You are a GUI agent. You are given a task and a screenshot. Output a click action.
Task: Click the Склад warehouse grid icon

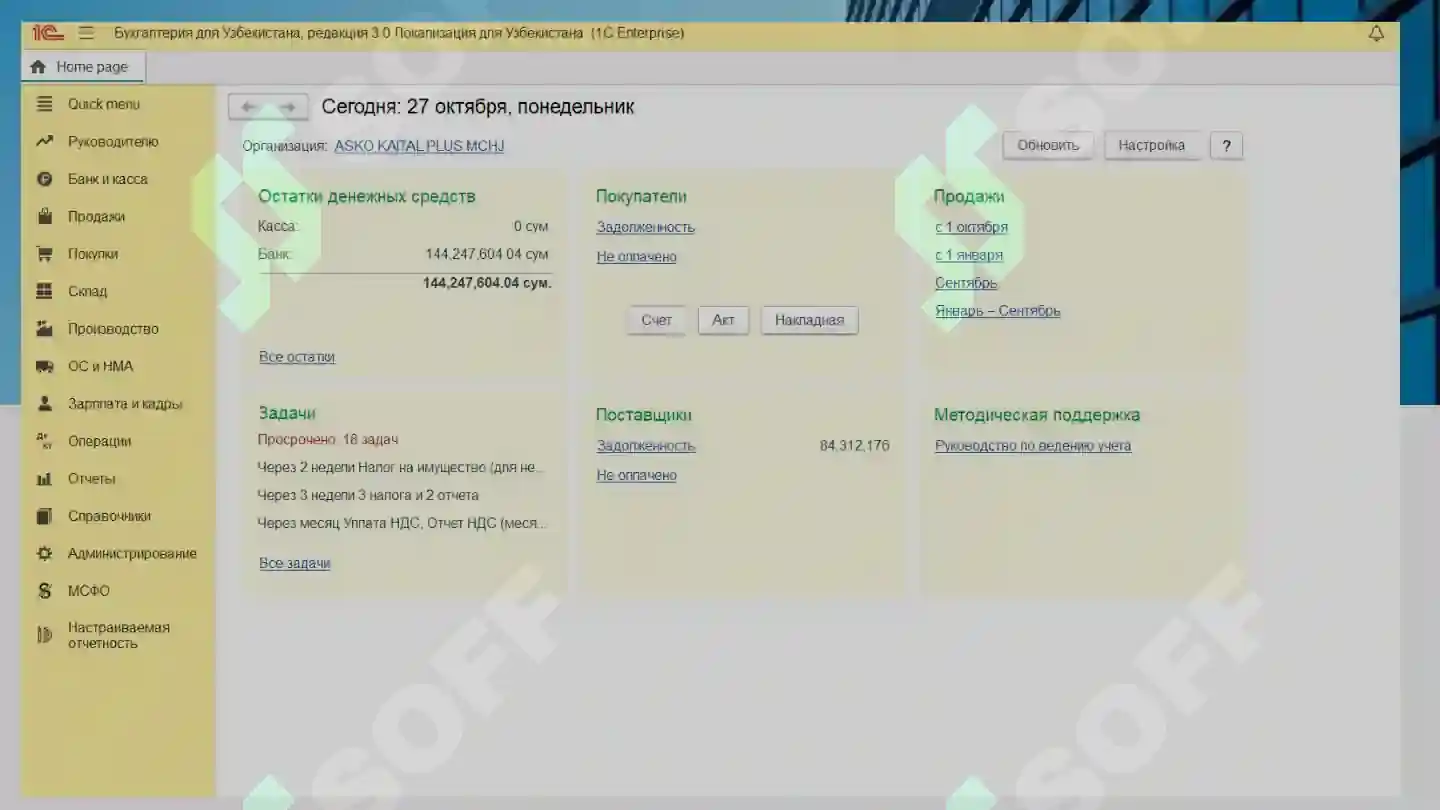click(44, 291)
